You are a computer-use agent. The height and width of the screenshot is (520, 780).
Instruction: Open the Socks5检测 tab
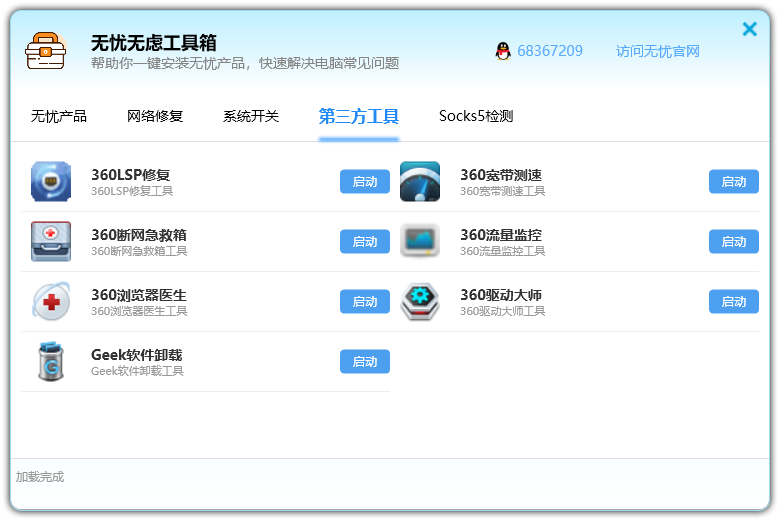point(476,116)
